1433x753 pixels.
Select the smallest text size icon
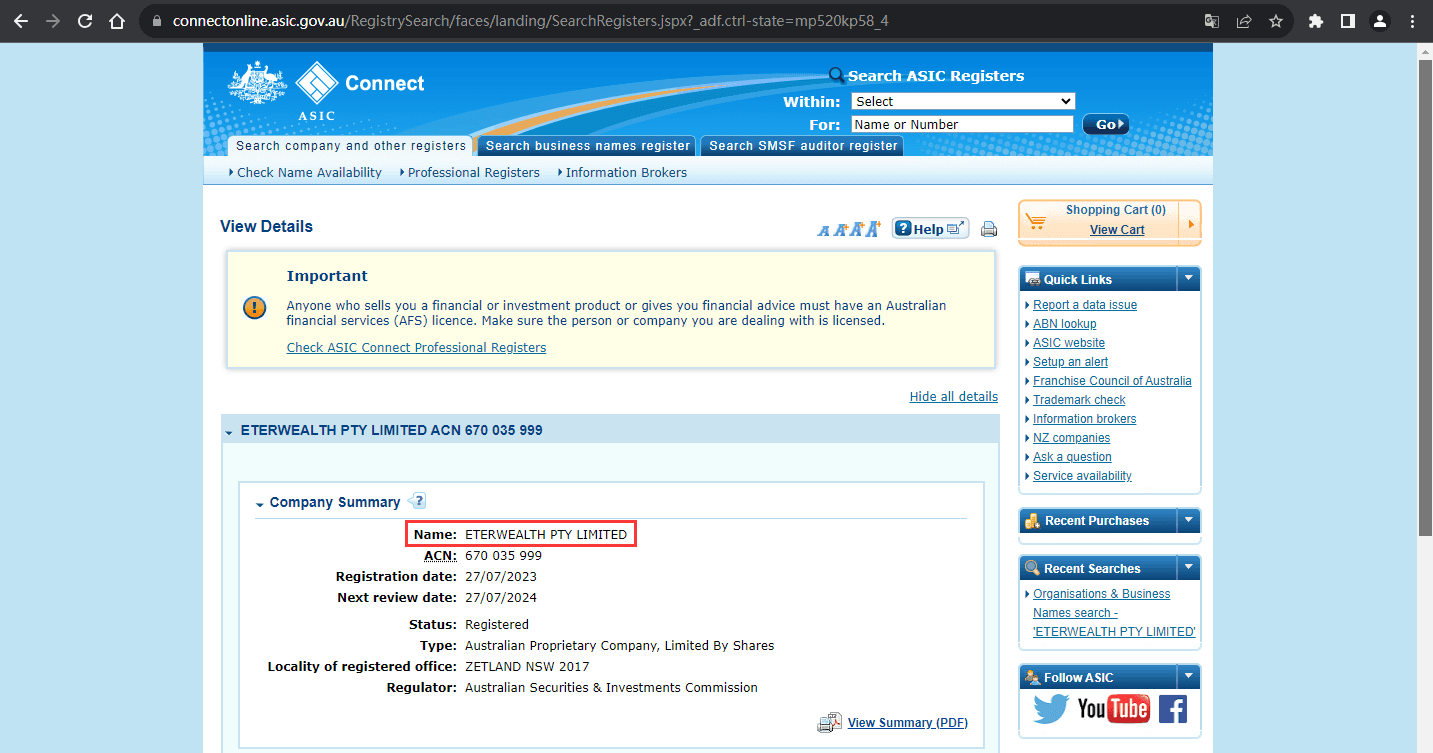click(823, 231)
